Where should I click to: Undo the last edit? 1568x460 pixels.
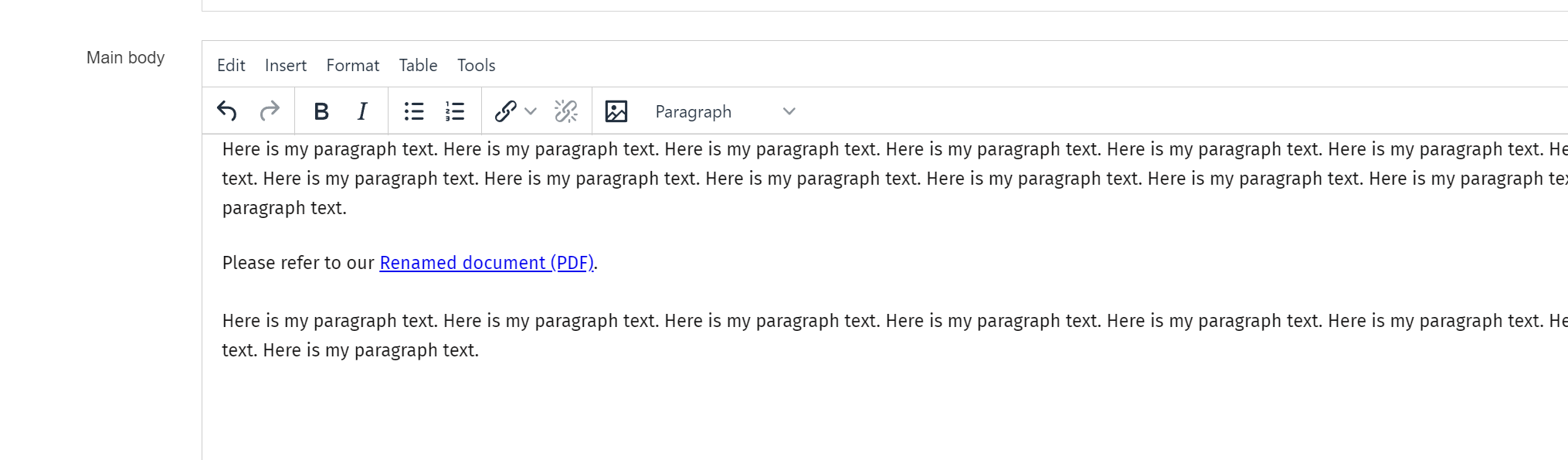tap(226, 111)
